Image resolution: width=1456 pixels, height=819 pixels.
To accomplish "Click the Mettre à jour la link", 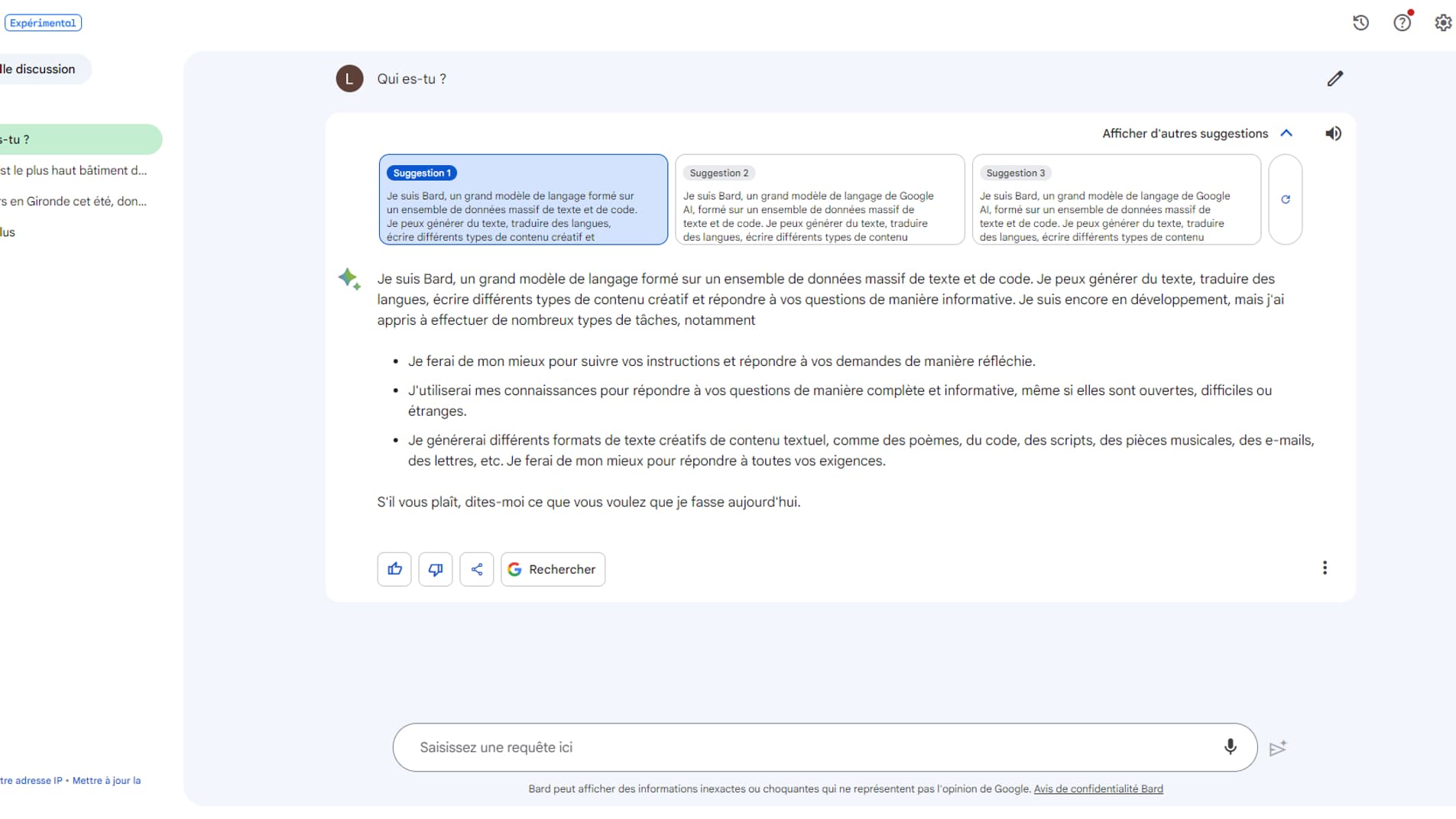I will [x=106, y=780].
